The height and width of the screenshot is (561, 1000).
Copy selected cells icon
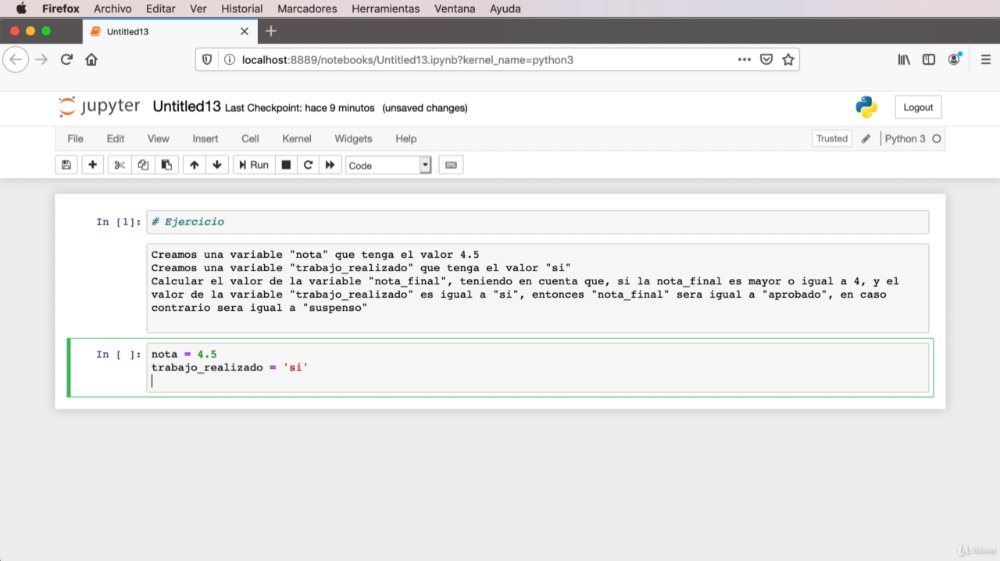(x=143, y=165)
